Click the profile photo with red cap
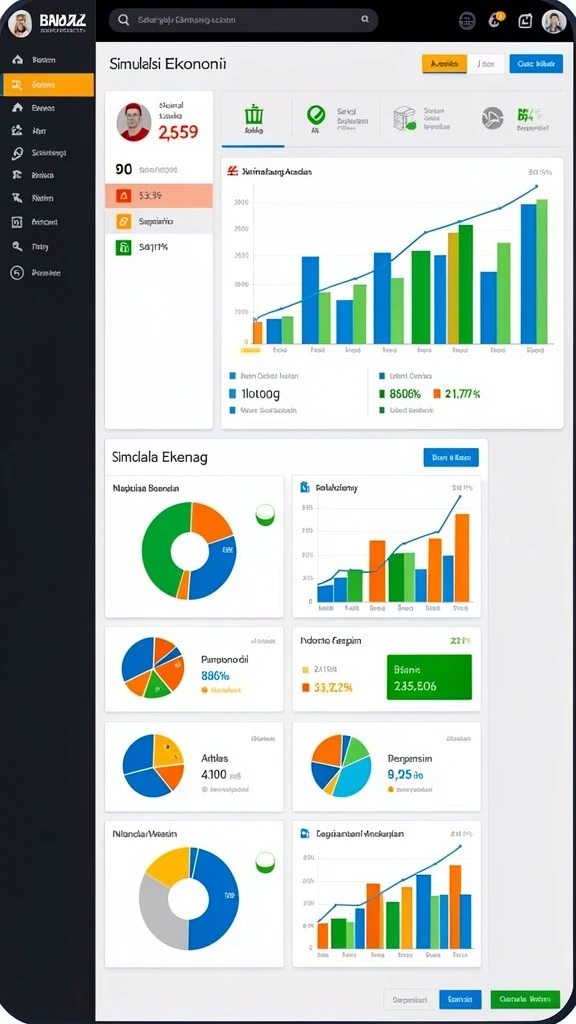Screen dimensions: 576x1024 click(134, 122)
